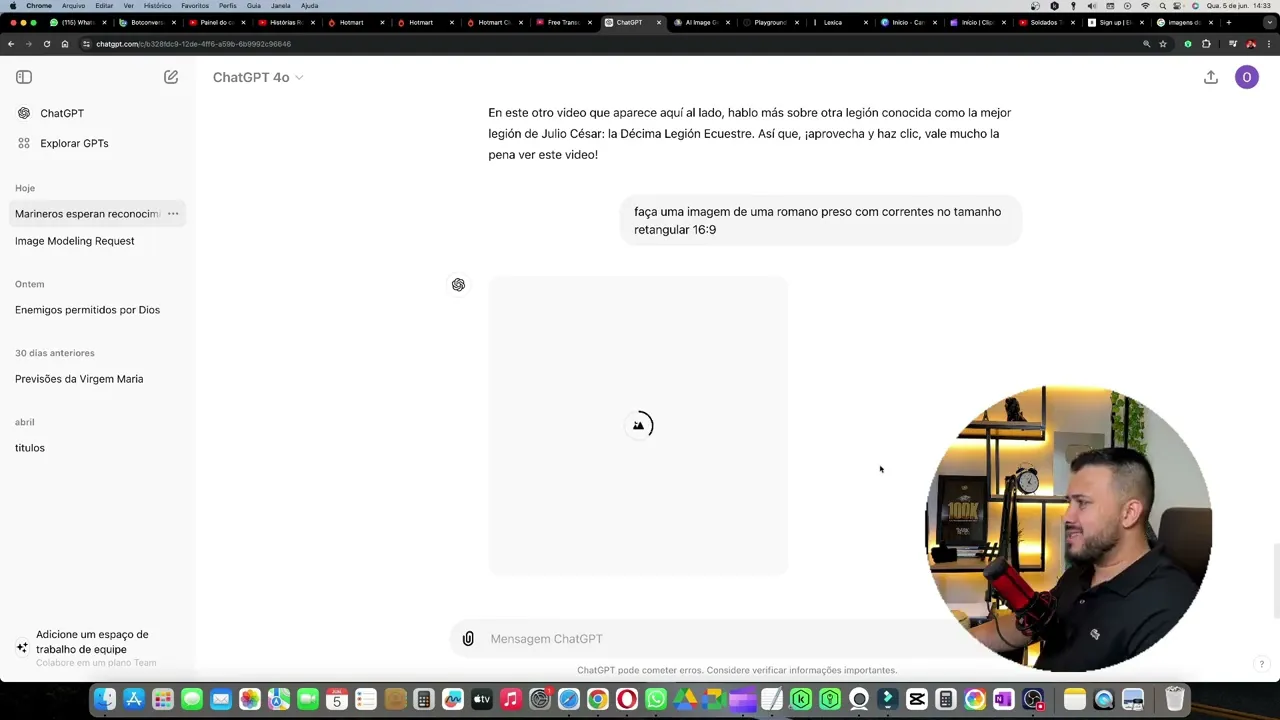Click the browser address bar URL
The width and height of the screenshot is (1280, 720).
194,44
